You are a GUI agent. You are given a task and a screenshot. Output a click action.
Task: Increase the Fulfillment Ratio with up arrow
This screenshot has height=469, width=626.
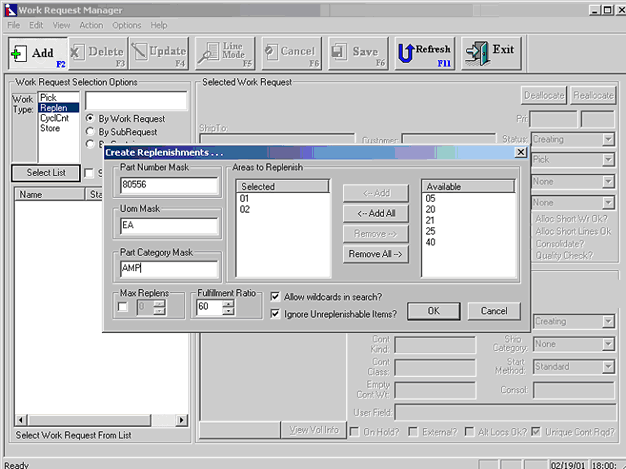click(228, 303)
